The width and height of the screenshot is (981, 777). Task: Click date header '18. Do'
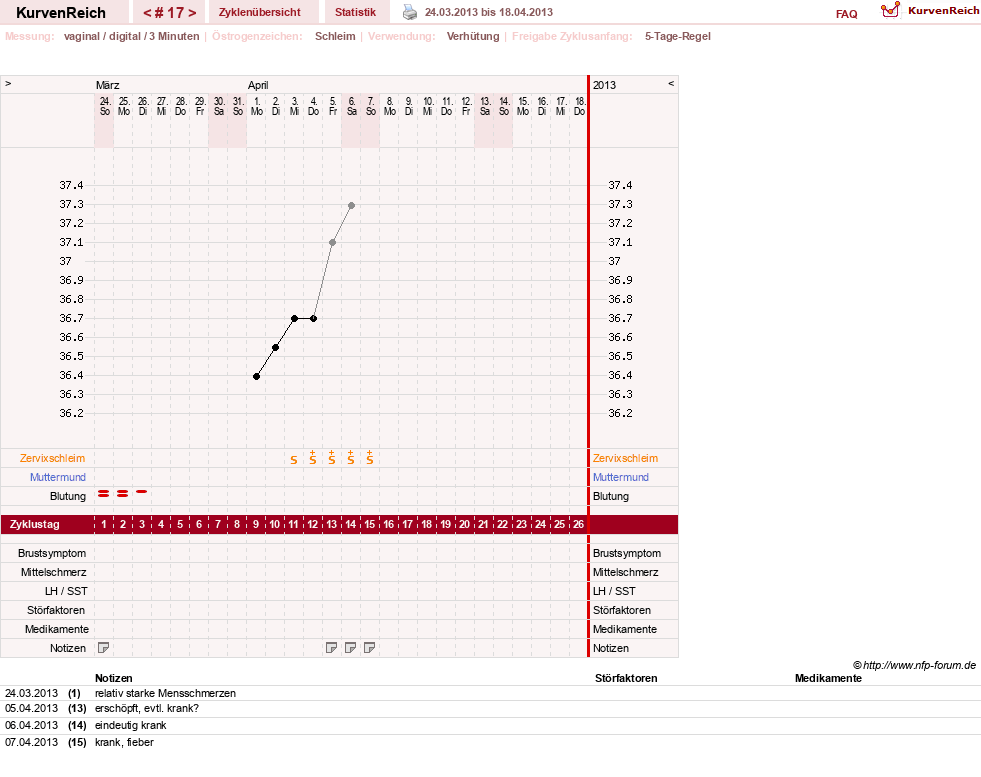coord(579,106)
